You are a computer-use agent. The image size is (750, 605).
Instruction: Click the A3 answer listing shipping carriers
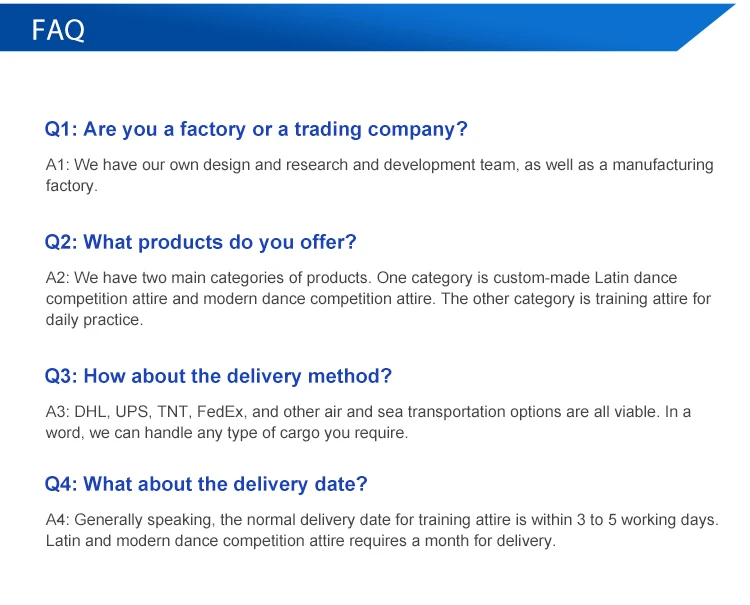tap(368, 422)
